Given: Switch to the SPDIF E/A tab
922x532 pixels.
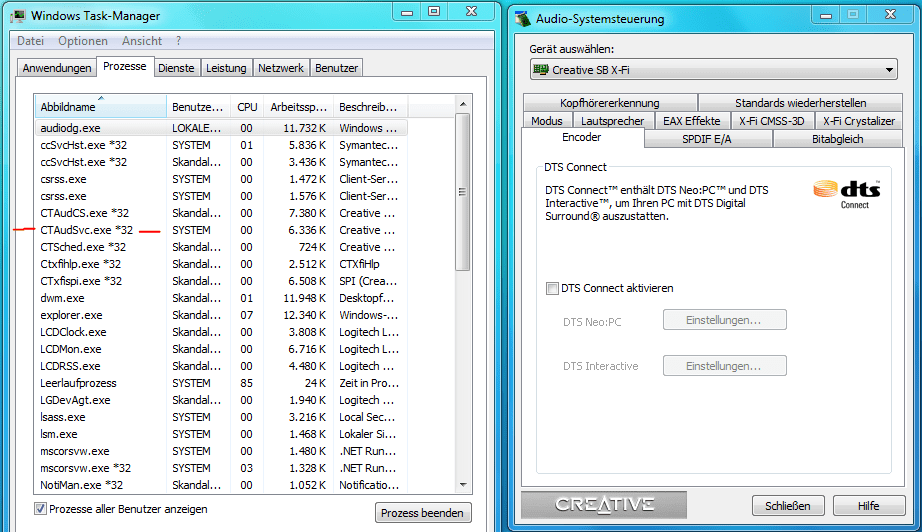Looking at the screenshot, I should [707, 139].
